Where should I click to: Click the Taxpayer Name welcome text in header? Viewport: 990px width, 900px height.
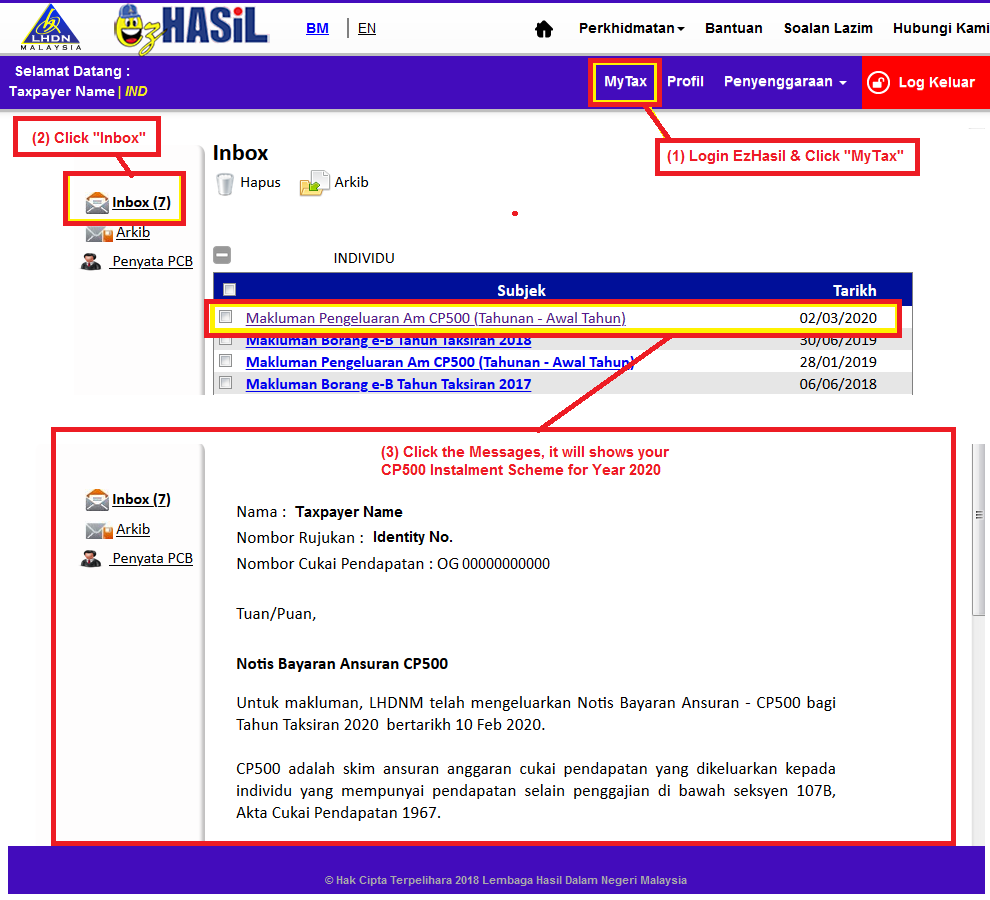[62, 92]
